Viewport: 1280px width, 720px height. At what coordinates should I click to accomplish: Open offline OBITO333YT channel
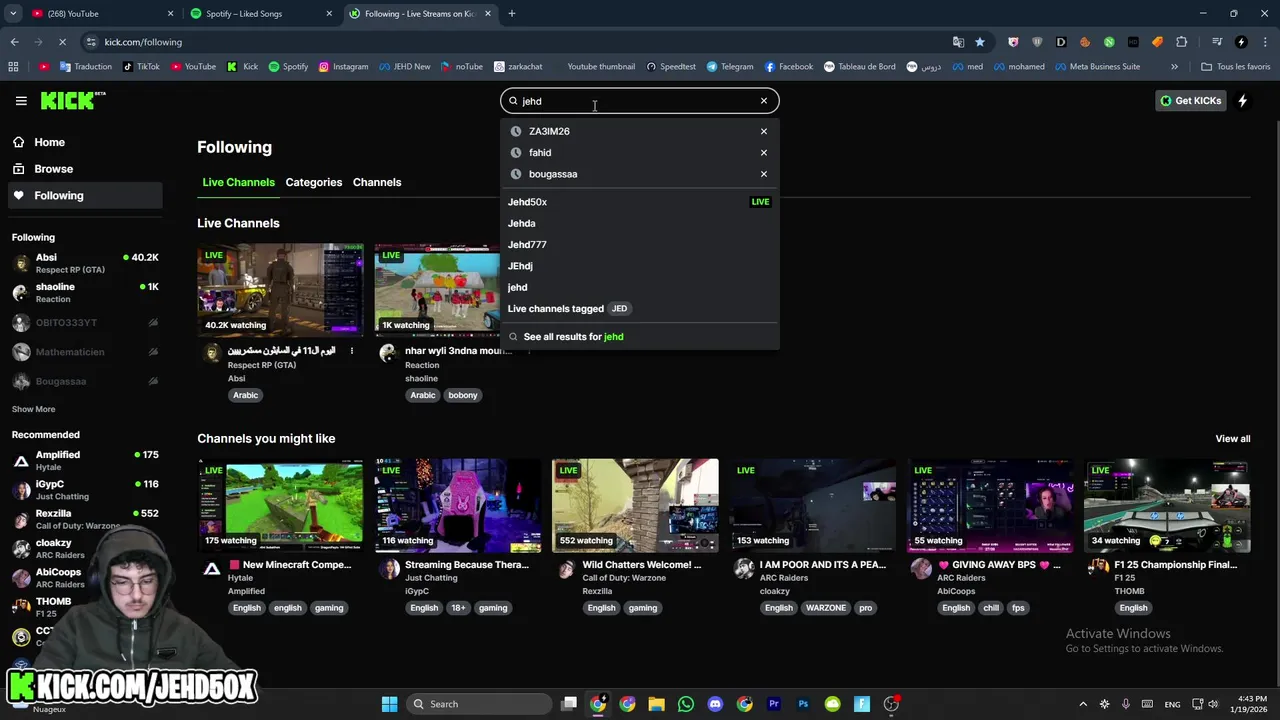click(x=85, y=323)
